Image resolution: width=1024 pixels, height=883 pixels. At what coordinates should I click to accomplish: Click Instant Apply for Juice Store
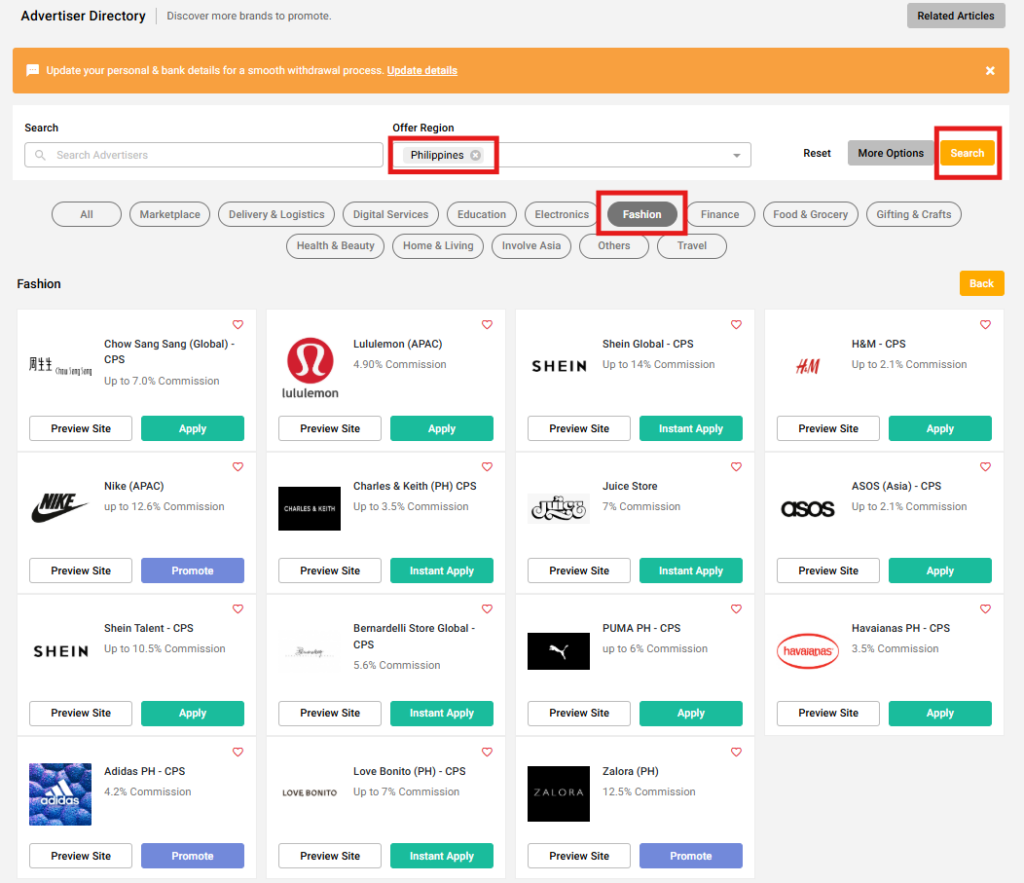coord(690,571)
